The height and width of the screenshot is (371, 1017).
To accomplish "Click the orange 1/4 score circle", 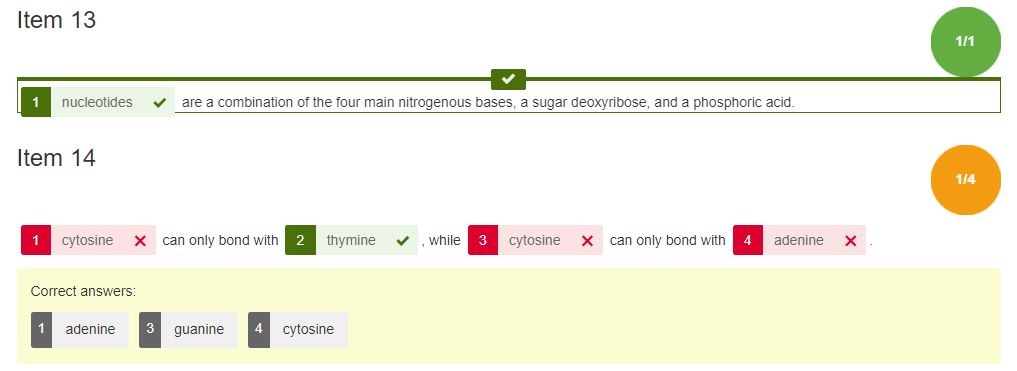I will [x=965, y=180].
